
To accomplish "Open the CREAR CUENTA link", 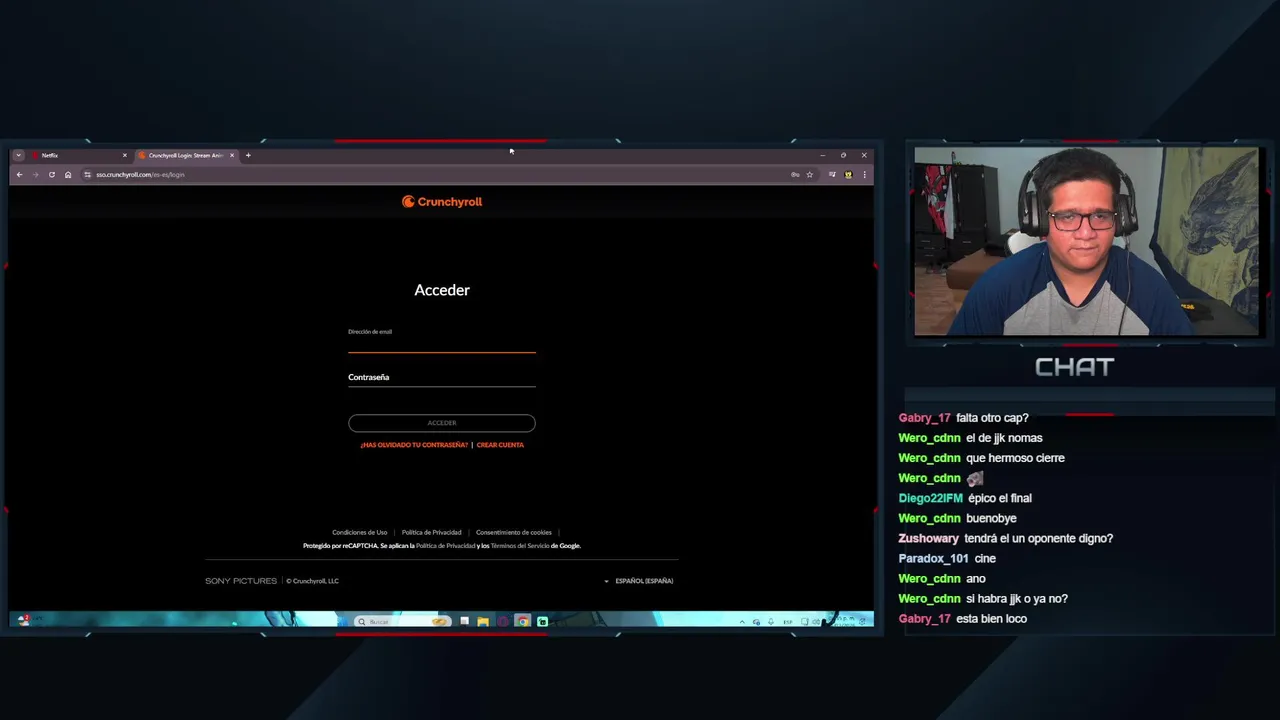I will [500, 445].
